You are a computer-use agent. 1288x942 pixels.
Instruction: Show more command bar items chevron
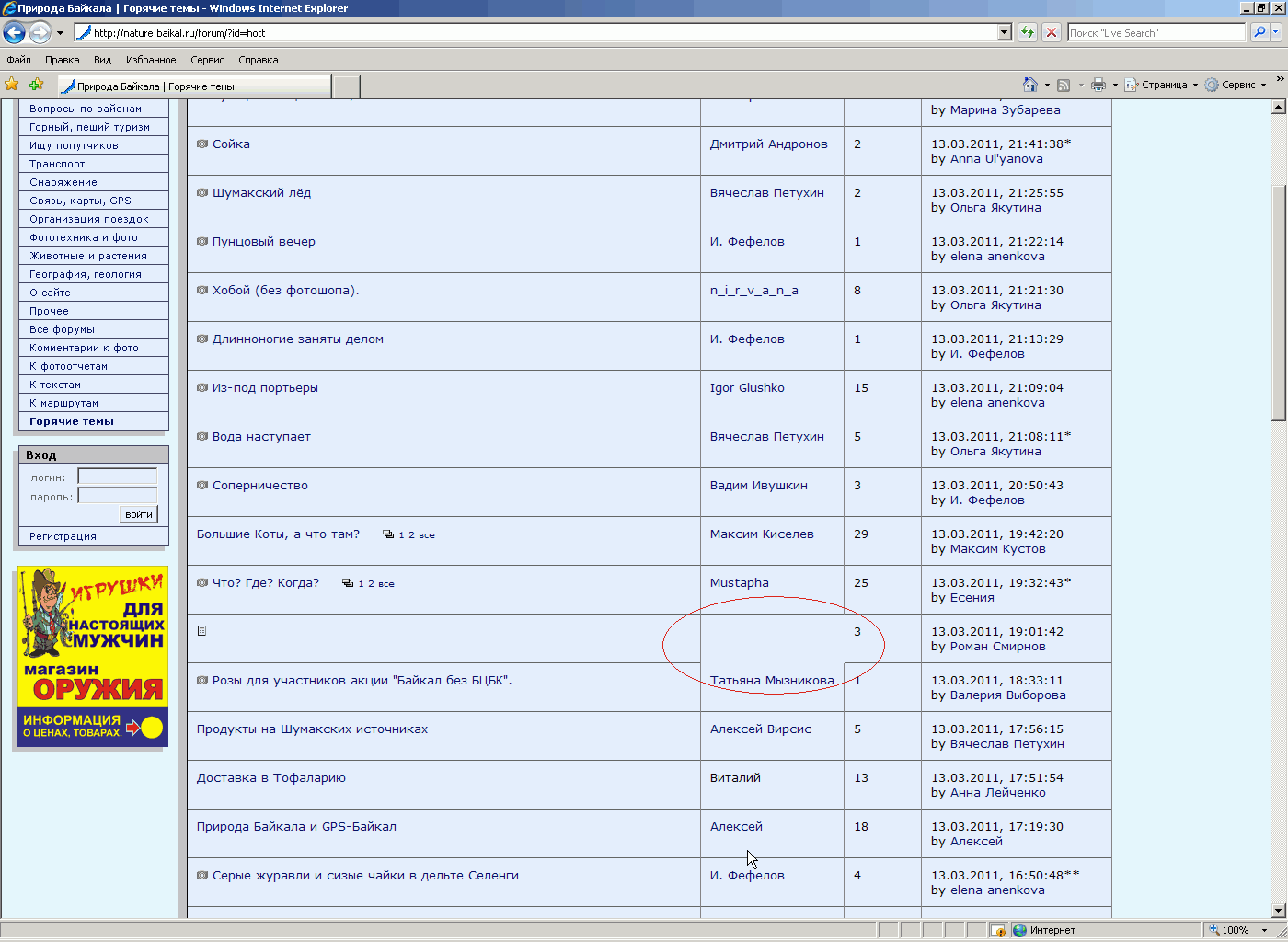(1279, 79)
